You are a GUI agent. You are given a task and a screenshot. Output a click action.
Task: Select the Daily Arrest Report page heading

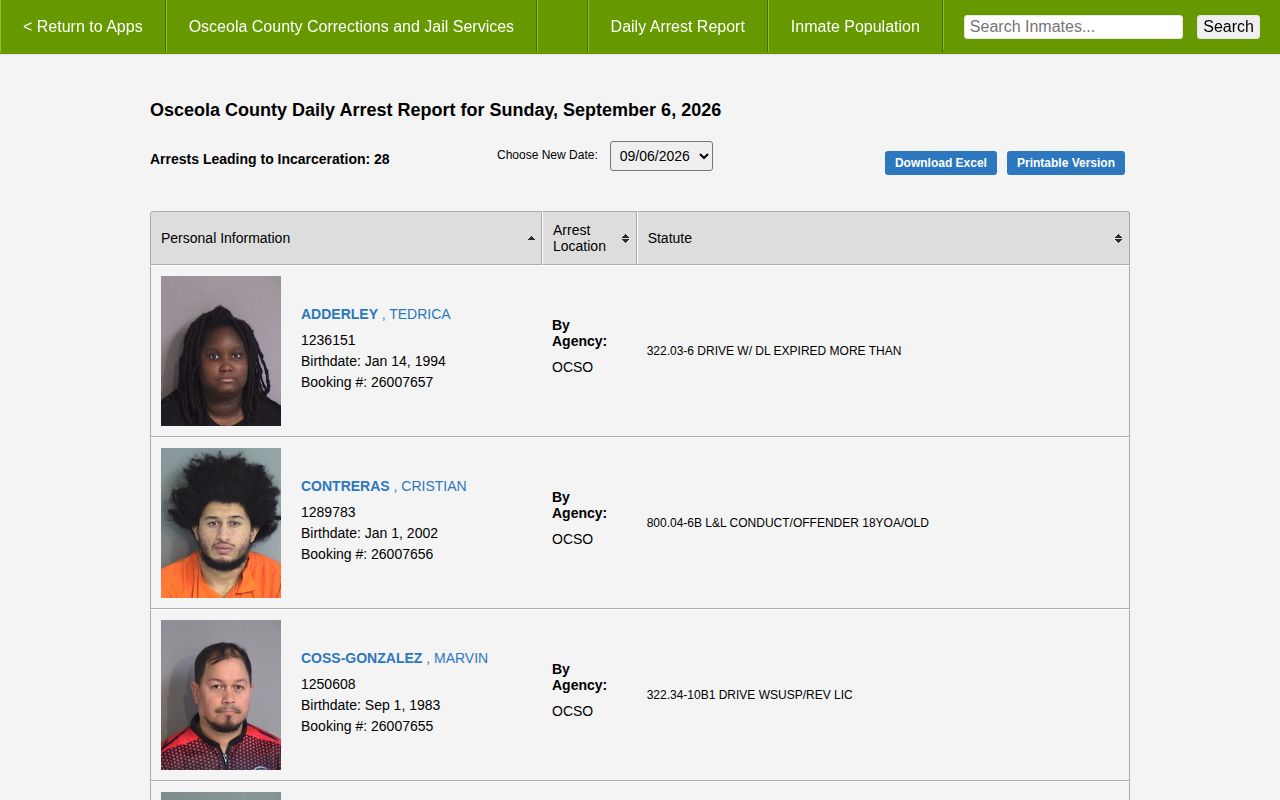[x=435, y=110]
